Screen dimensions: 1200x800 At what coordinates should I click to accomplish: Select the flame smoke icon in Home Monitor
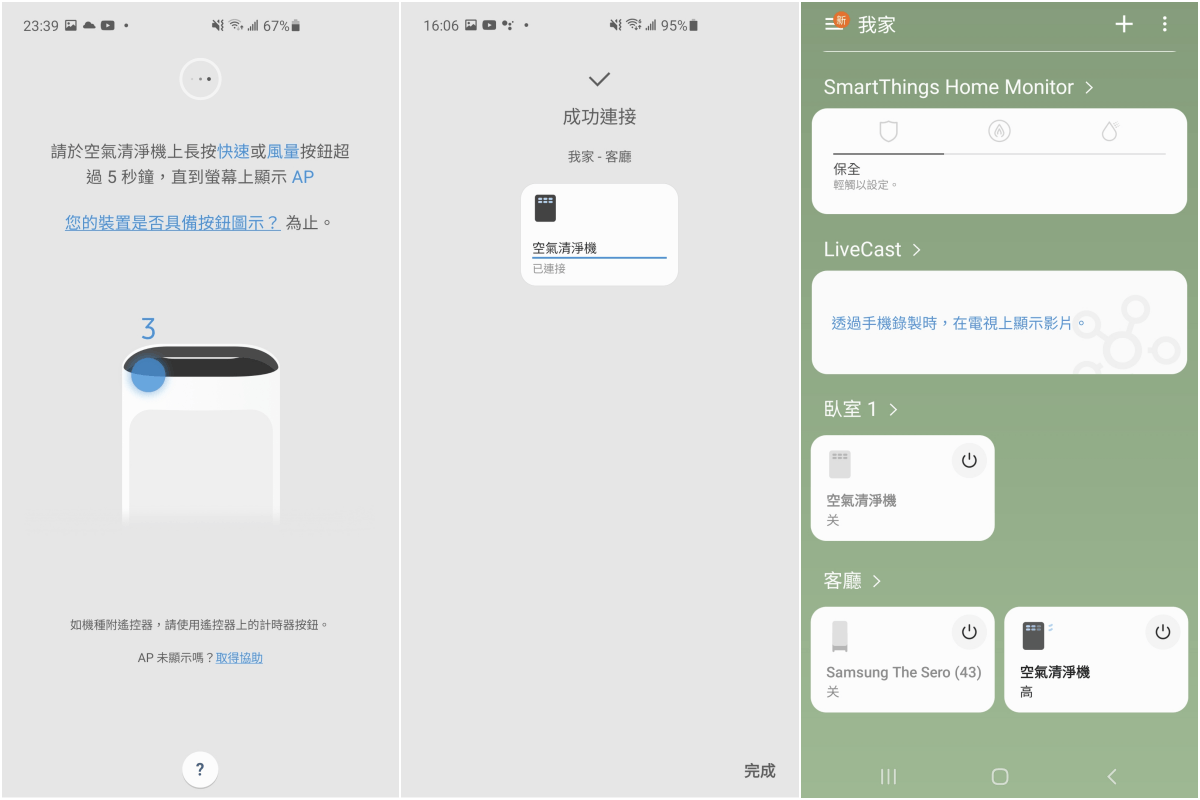pos(999,131)
